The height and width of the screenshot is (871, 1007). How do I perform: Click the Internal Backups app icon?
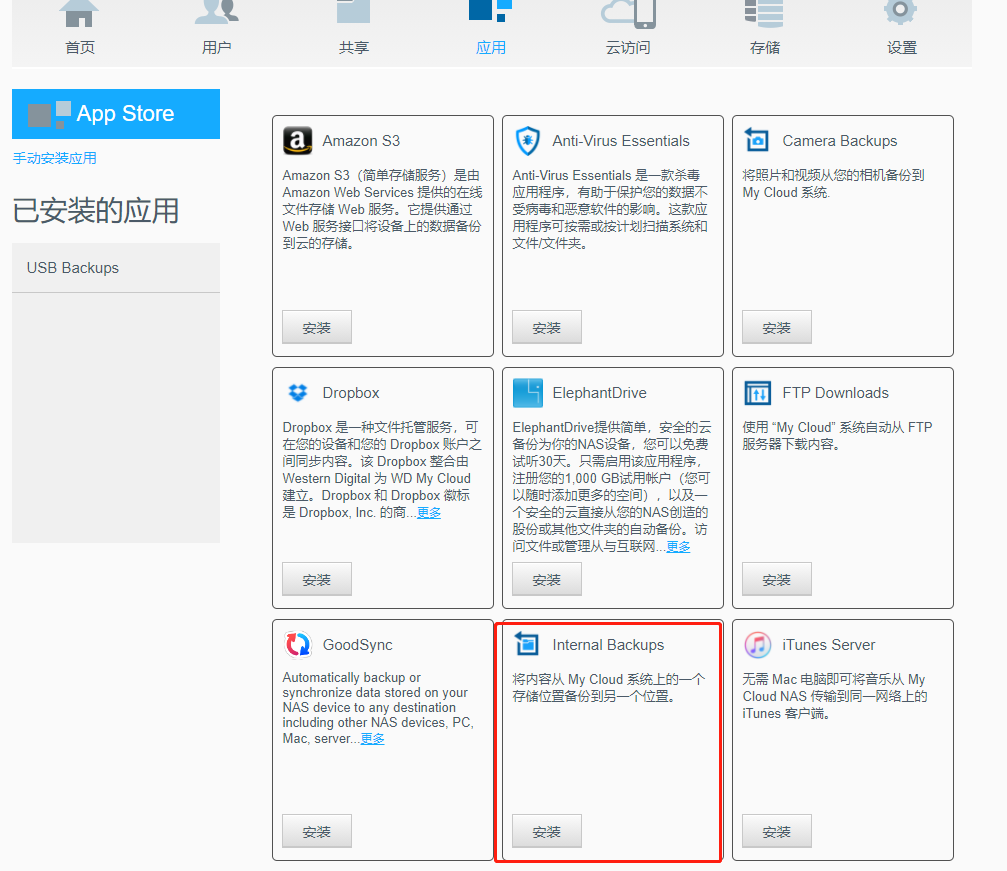click(x=527, y=644)
